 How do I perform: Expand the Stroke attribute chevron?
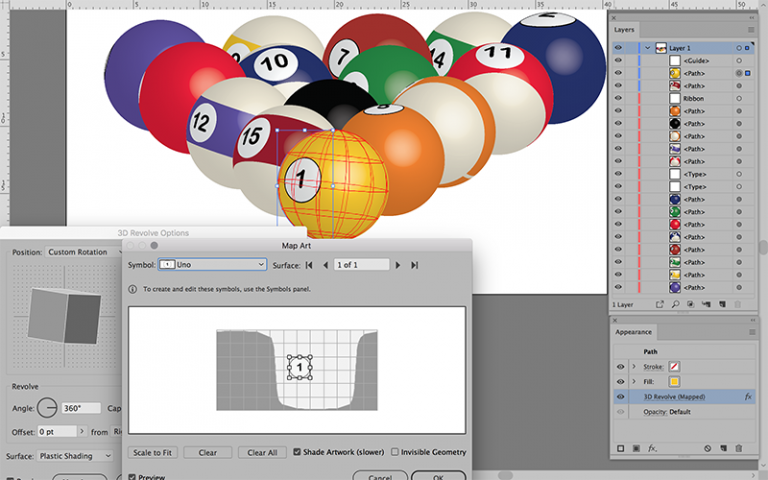634,367
